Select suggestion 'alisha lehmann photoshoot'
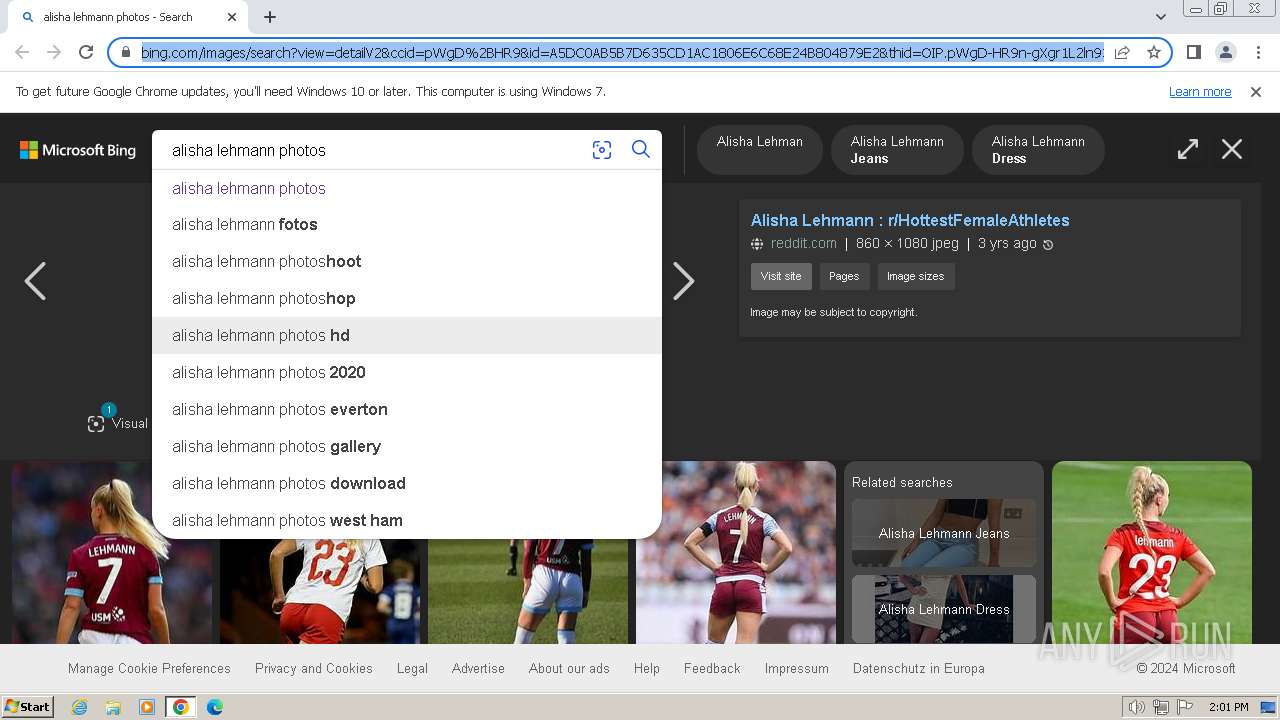 407,262
